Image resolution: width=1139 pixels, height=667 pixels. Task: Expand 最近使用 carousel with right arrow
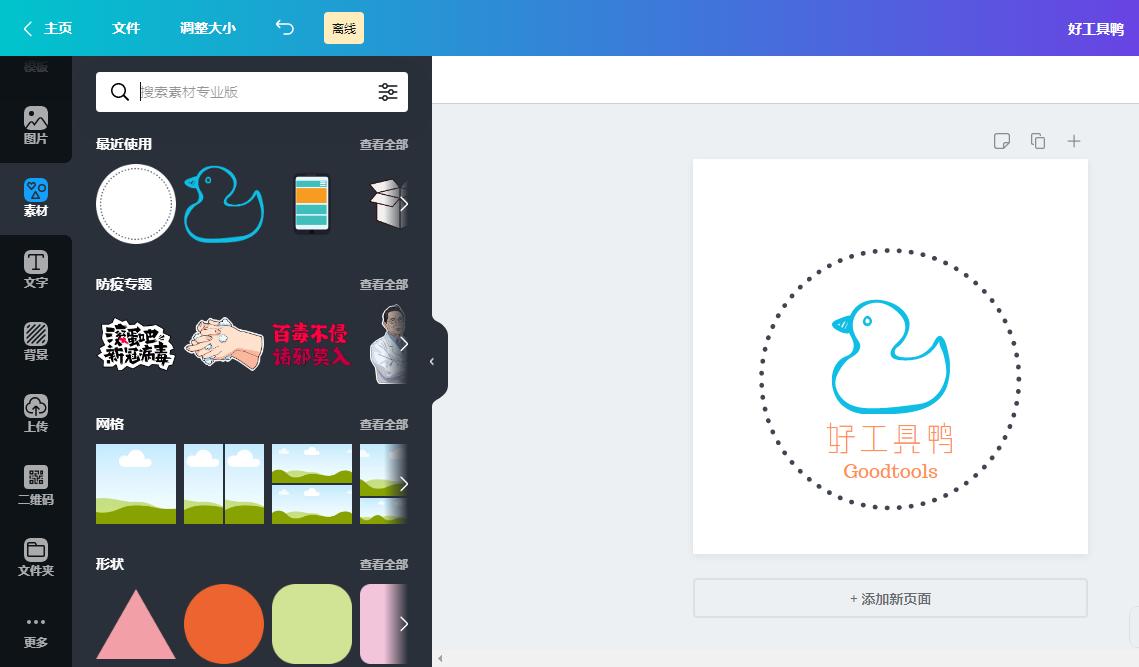(404, 204)
